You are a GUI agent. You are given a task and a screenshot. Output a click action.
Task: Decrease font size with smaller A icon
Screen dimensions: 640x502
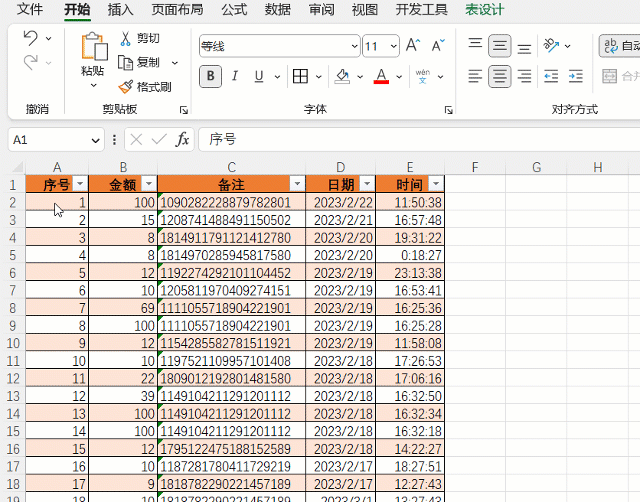pyautogui.click(x=438, y=45)
